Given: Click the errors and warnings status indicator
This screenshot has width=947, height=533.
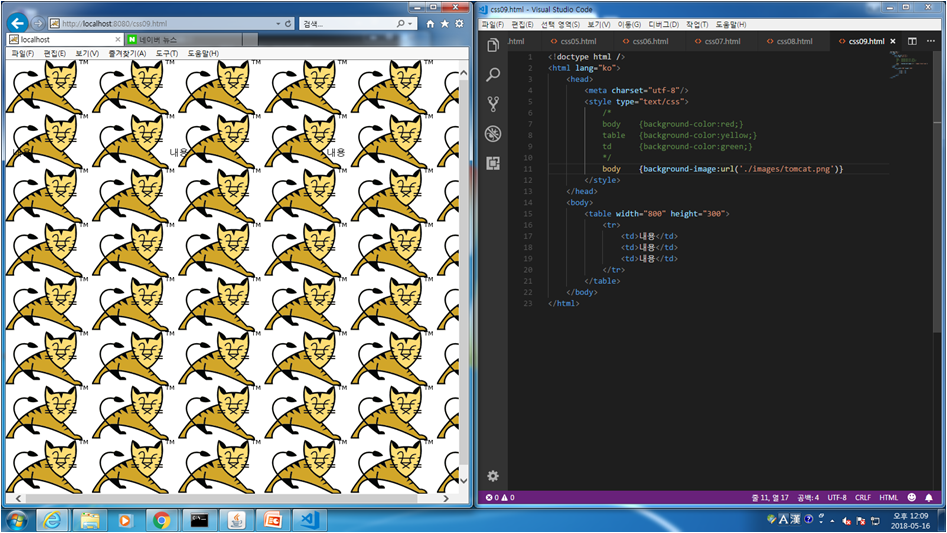Looking at the screenshot, I should pos(500,497).
